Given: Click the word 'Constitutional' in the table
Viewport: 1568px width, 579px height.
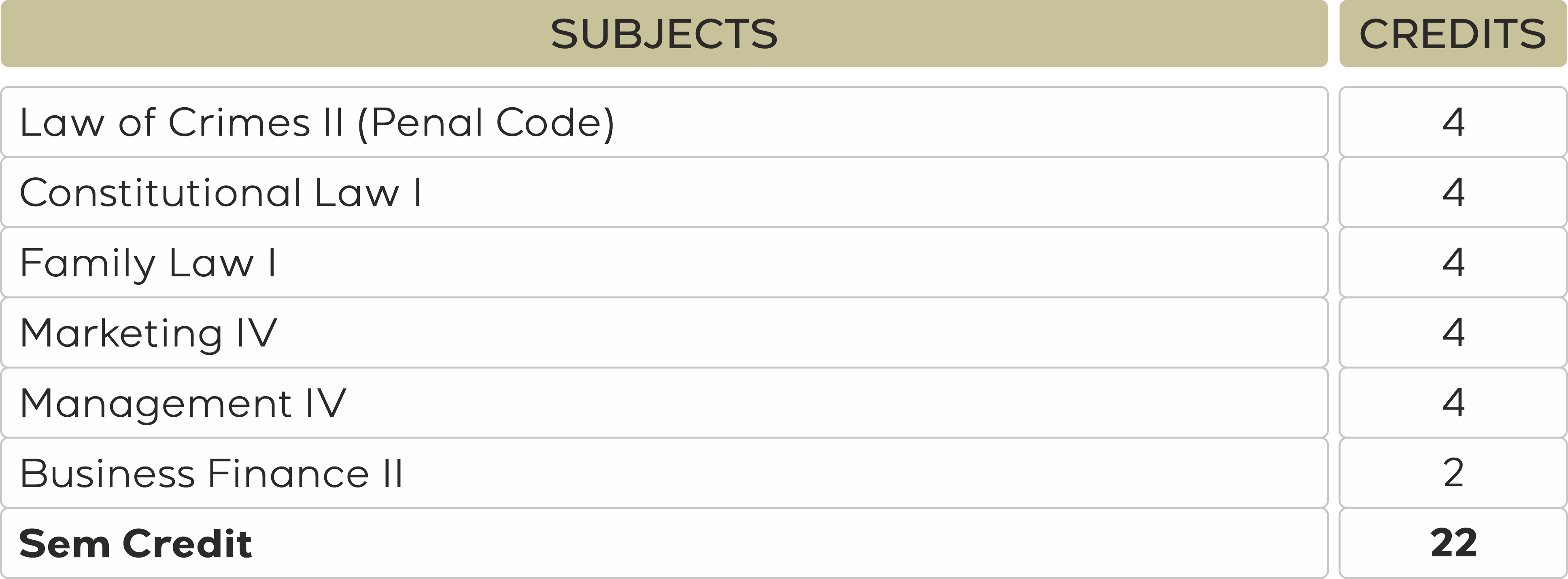Looking at the screenshot, I should tap(161, 193).
